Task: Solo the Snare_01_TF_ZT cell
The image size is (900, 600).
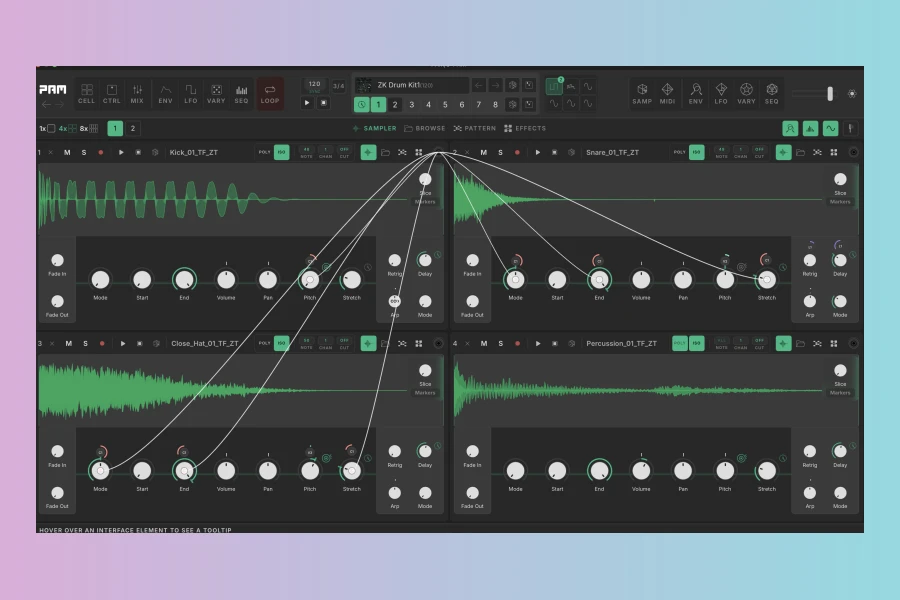Action: [x=500, y=152]
